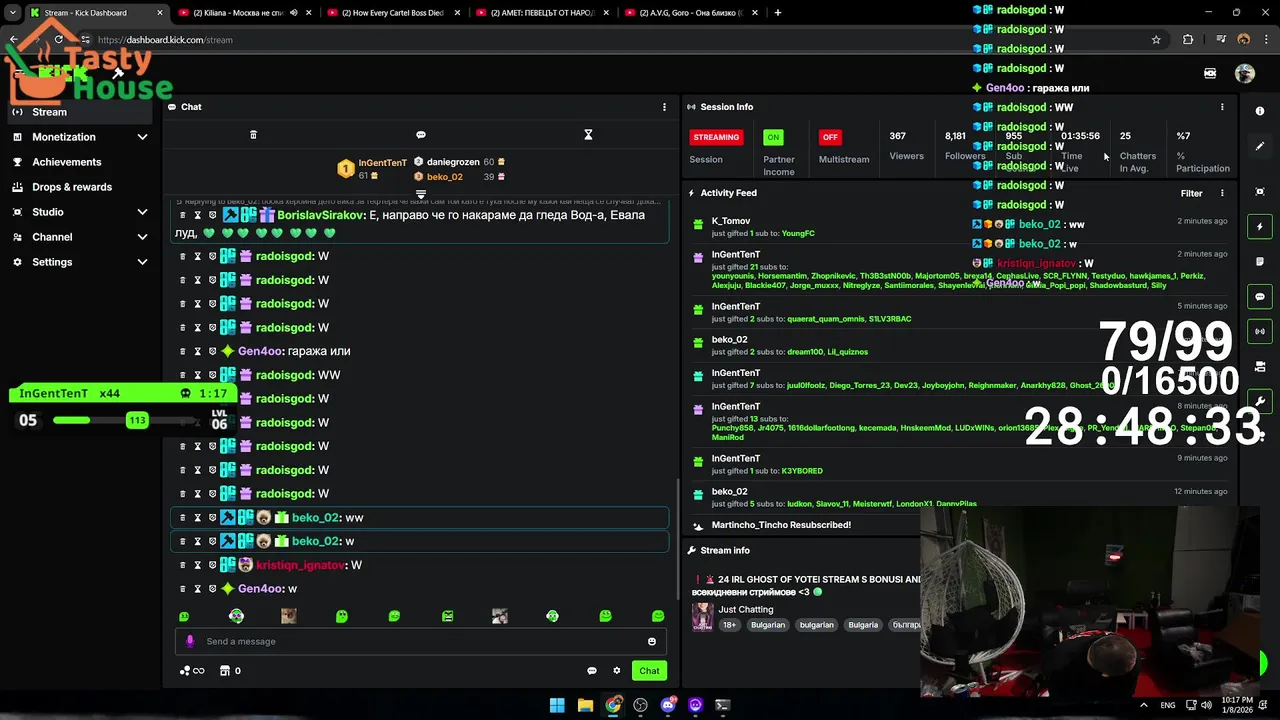Timeout Gen4oo on the 'гаража или' message
The image size is (1280, 720).
[197, 351]
